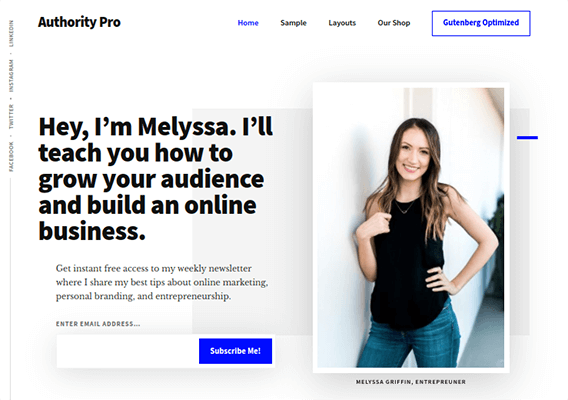Click the Authority Pro site title
The height and width of the screenshot is (400, 568).
click(x=79, y=22)
